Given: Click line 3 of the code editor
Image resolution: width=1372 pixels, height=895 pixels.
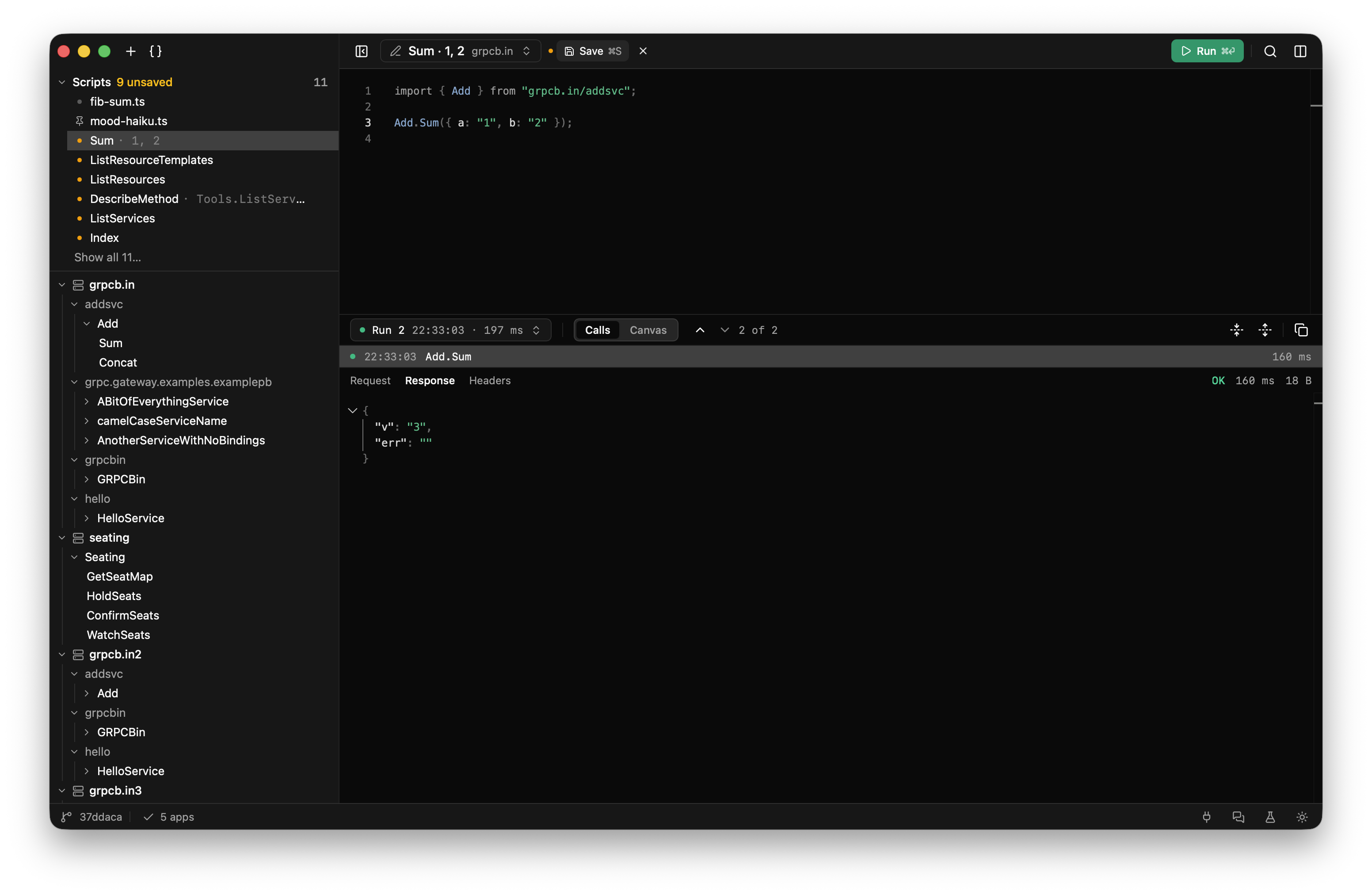Looking at the screenshot, I should click(x=483, y=123).
